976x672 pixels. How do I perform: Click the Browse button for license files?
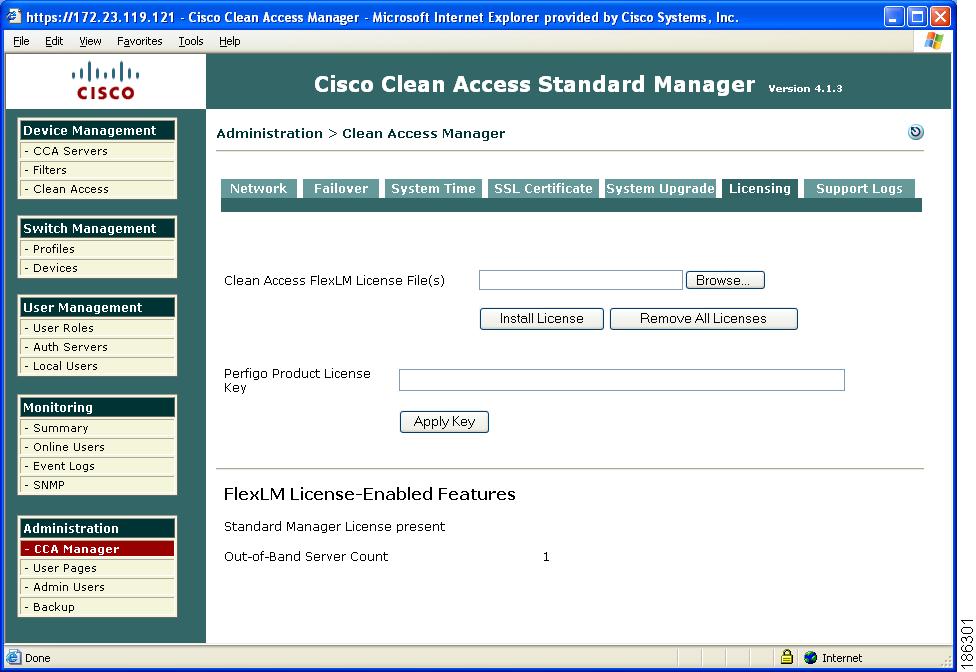(x=724, y=279)
